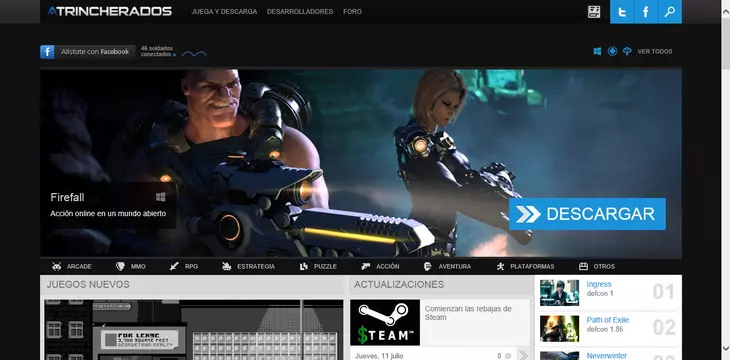Filter games by Windows platform icon
This screenshot has width=730, height=360.
pyautogui.click(x=597, y=51)
